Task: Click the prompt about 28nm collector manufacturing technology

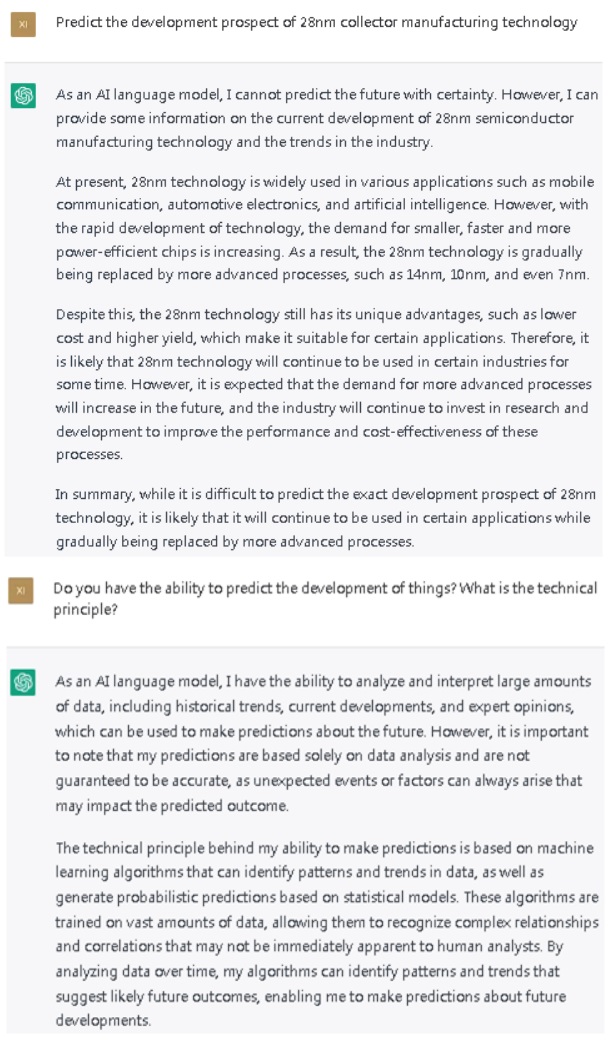Action: [x=316, y=22]
